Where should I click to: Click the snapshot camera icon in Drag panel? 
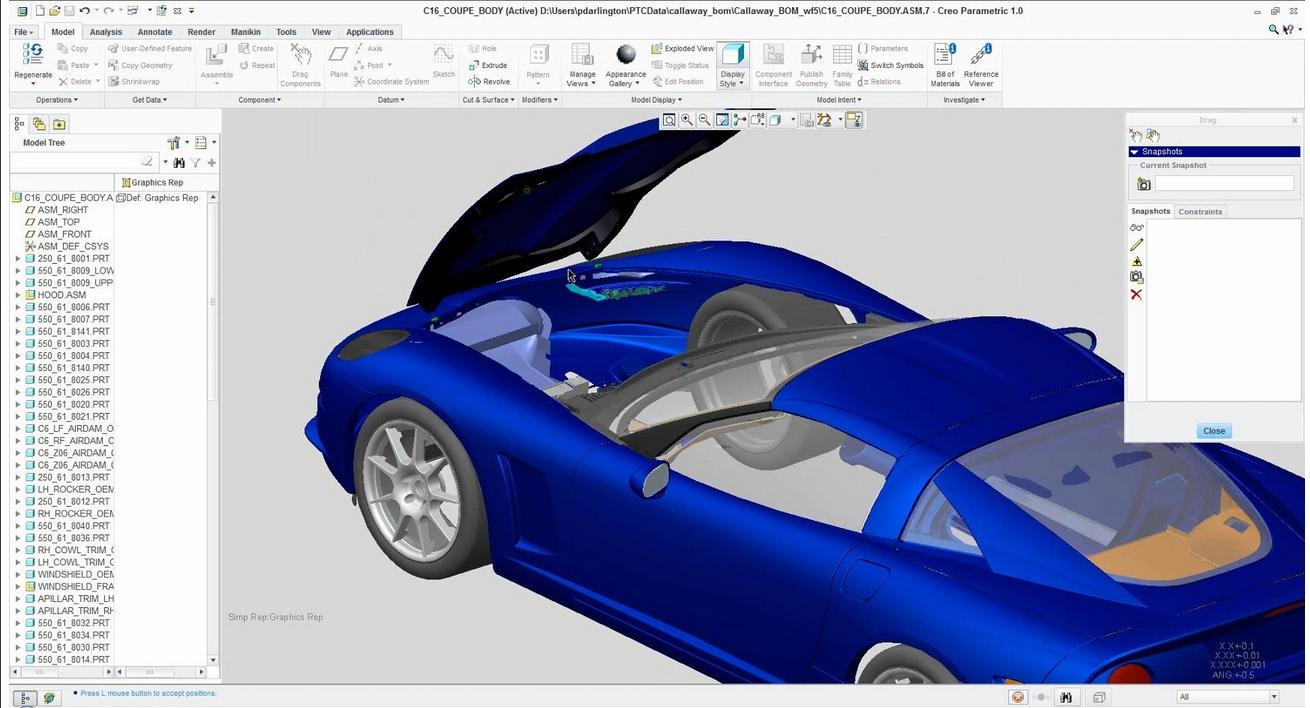point(1144,184)
